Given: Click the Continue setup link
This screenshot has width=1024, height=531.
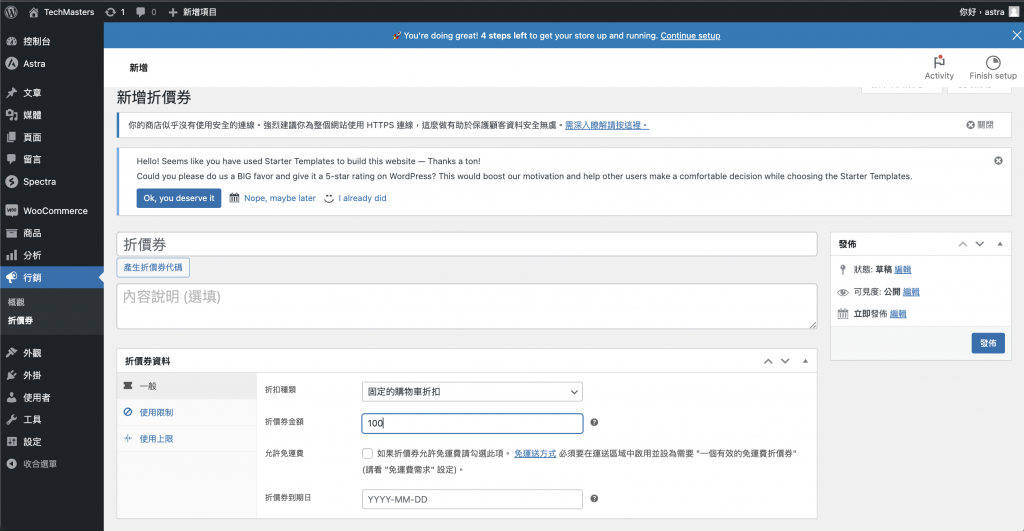Looking at the screenshot, I should tap(690, 36).
